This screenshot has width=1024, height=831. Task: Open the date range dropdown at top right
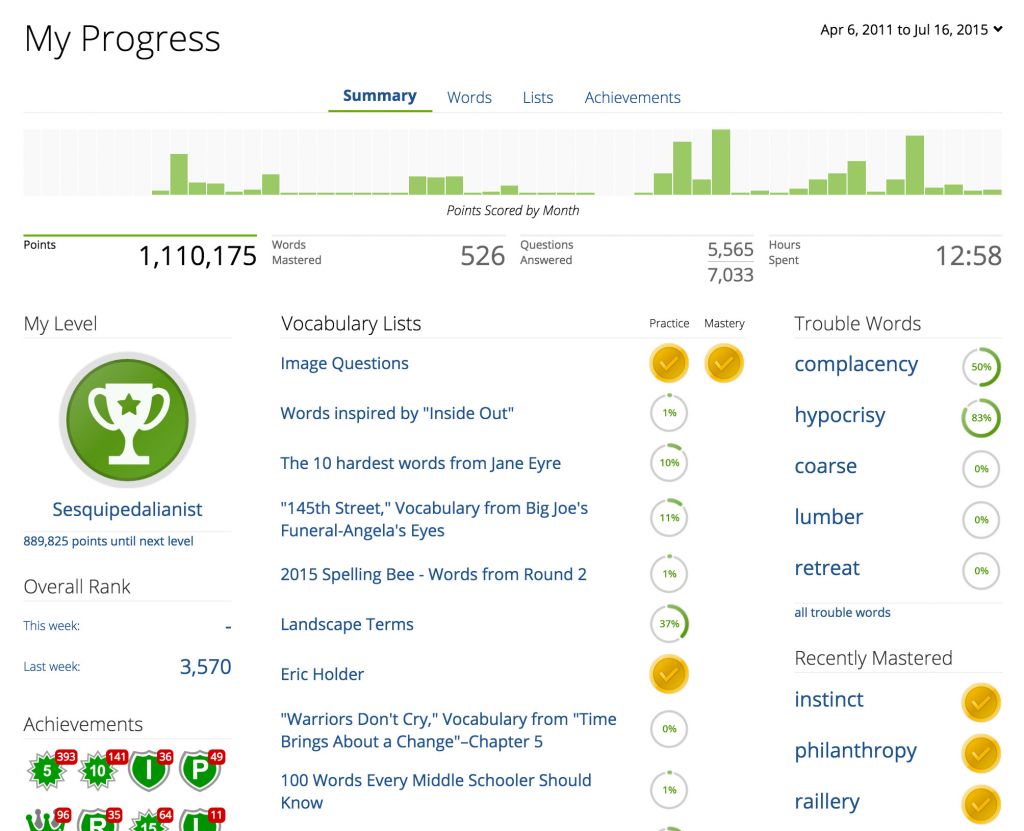[x=910, y=29]
